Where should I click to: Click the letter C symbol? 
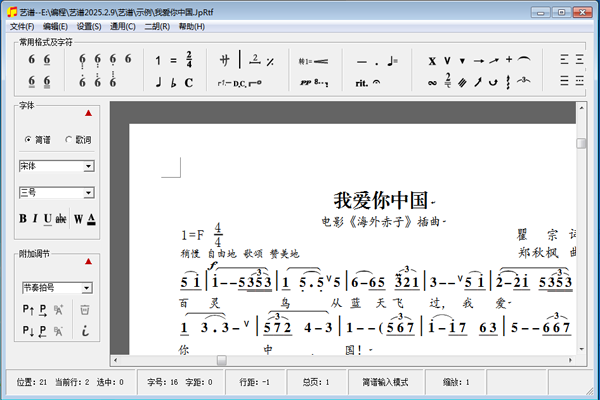[x=189, y=83]
